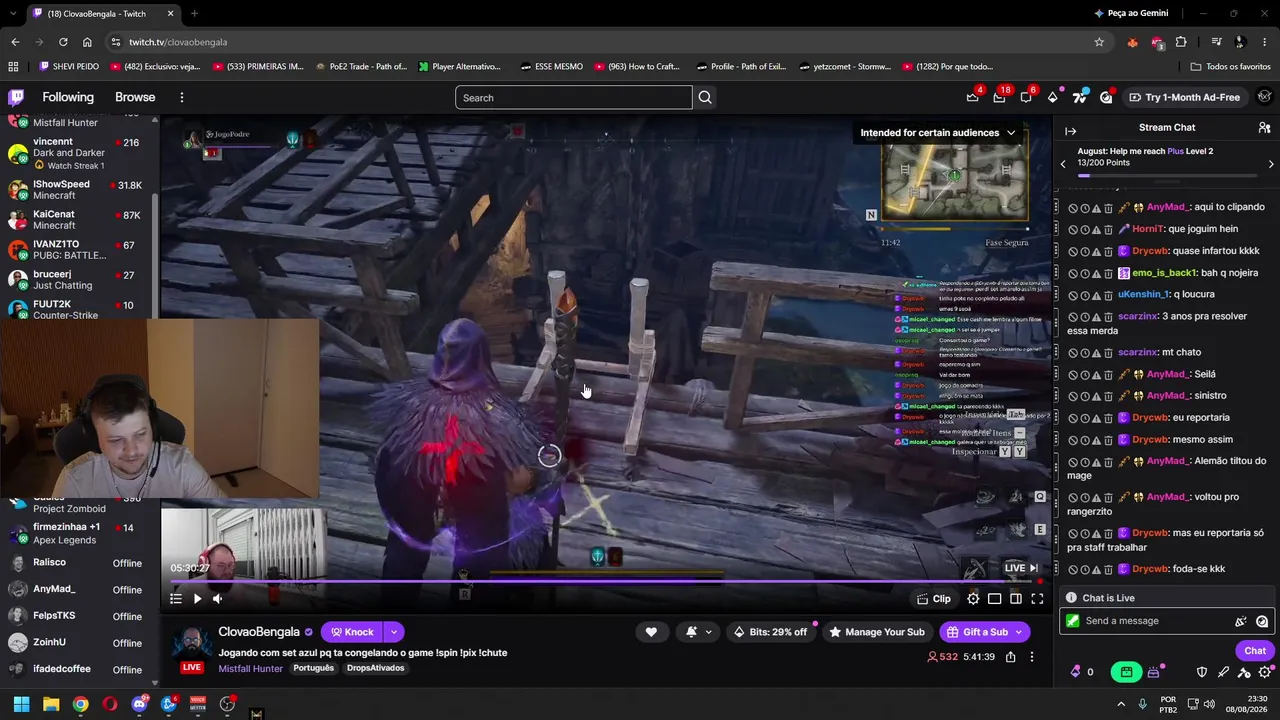
Task: Open the notifications inbox with 18 badge
Action: pyautogui.click(x=999, y=97)
